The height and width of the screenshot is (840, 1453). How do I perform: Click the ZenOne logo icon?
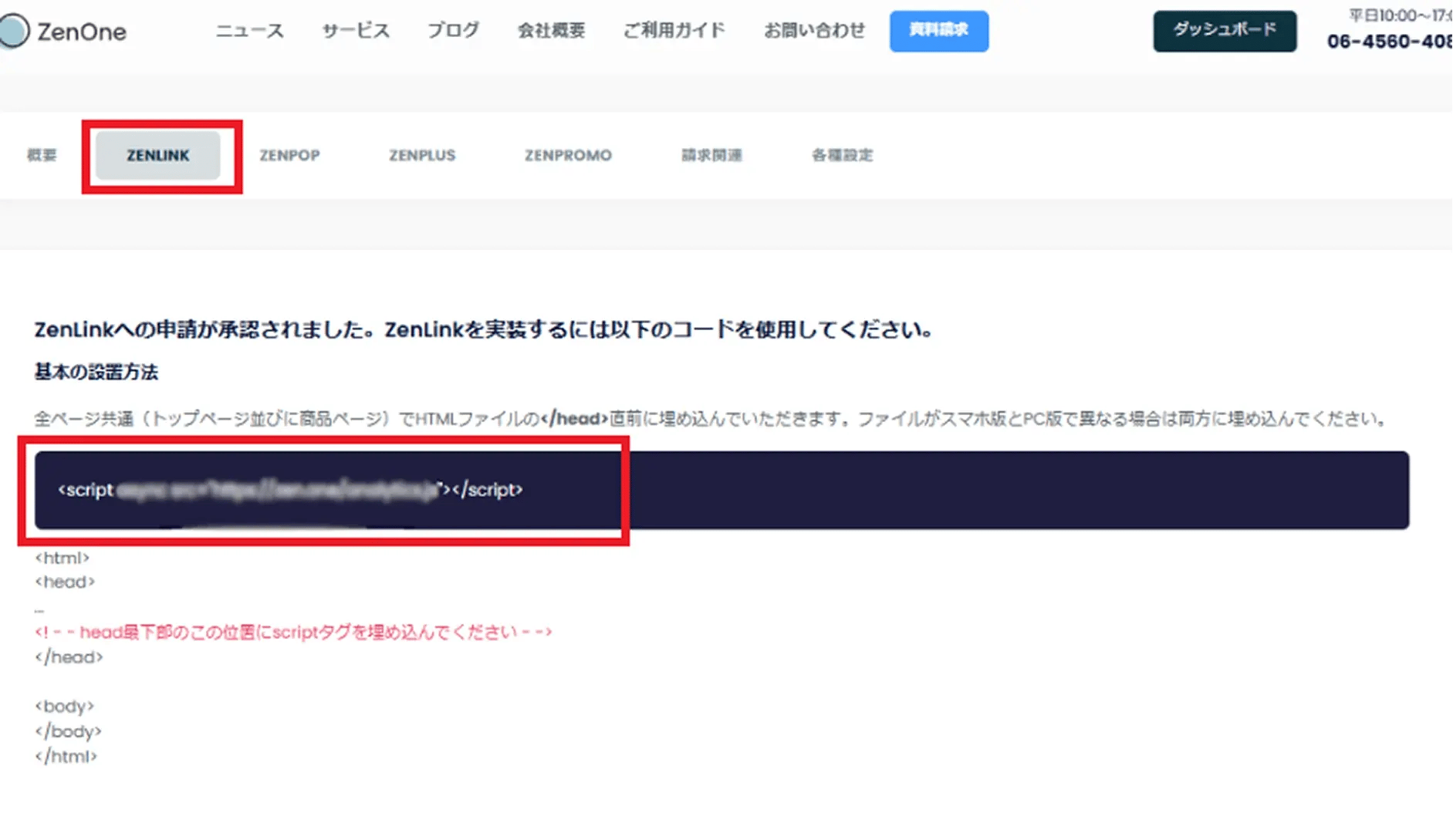click(14, 31)
